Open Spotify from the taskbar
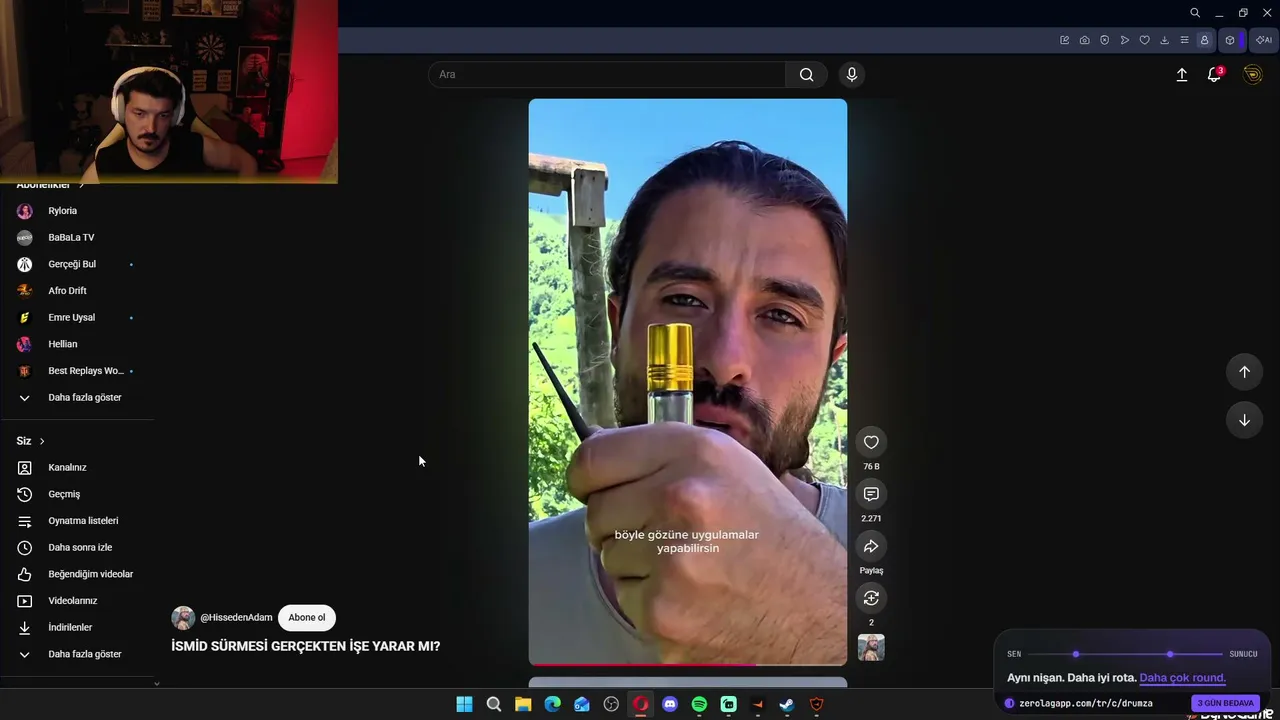This screenshot has width=1280, height=720. (699, 704)
